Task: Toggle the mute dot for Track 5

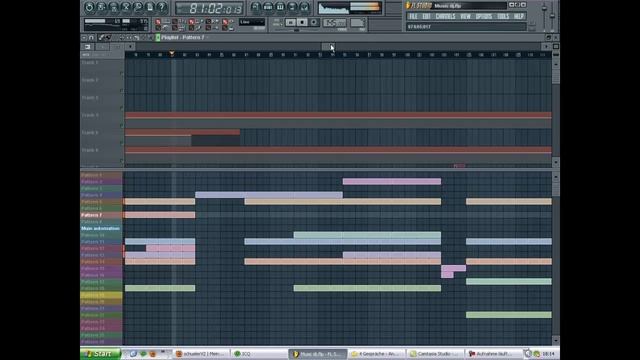Action: click(122, 143)
